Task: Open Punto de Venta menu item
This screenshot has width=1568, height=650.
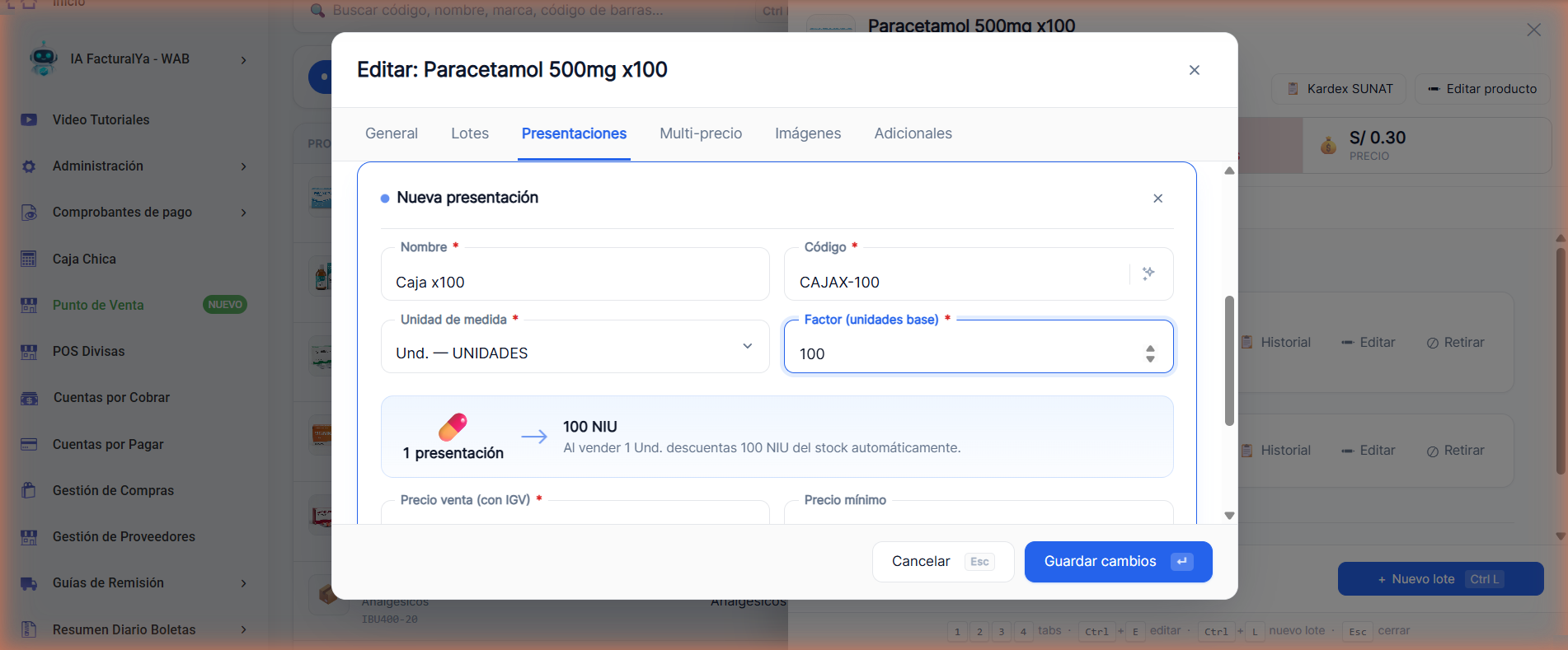Action: 98,305
